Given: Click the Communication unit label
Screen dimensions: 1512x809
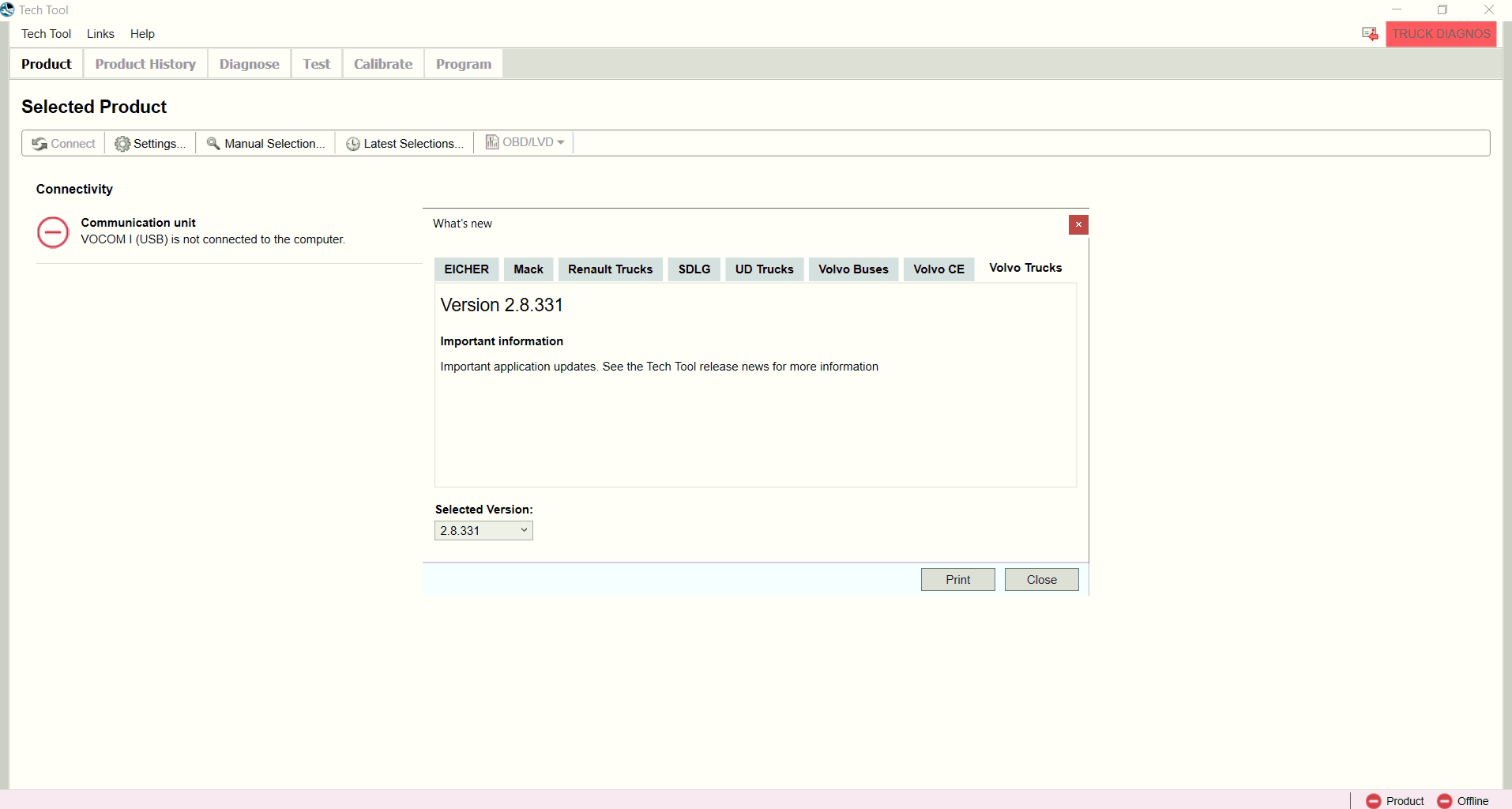Looking at the screenshot, I should tap(138, 223).
